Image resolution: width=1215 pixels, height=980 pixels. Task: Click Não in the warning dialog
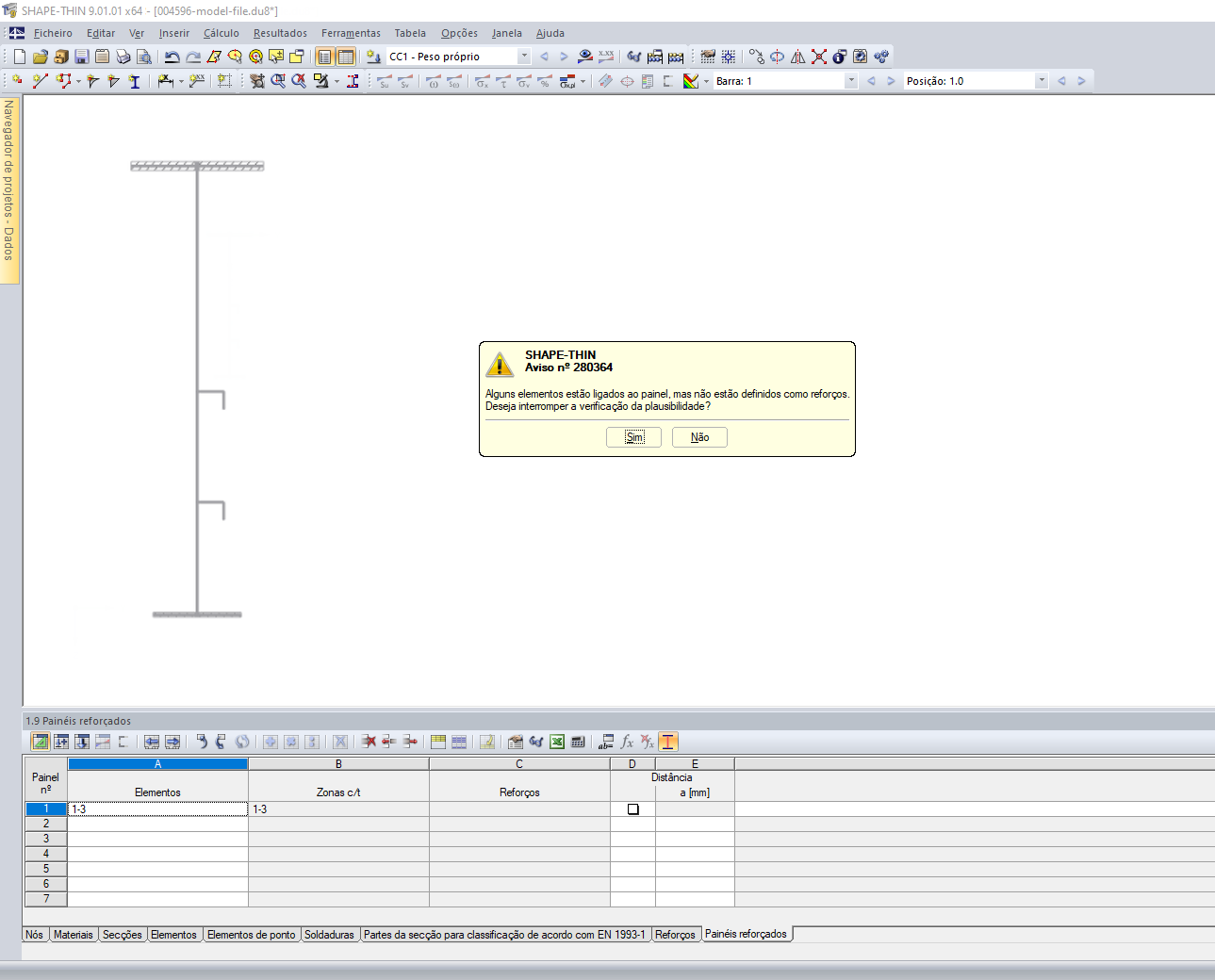click(699, 437)
